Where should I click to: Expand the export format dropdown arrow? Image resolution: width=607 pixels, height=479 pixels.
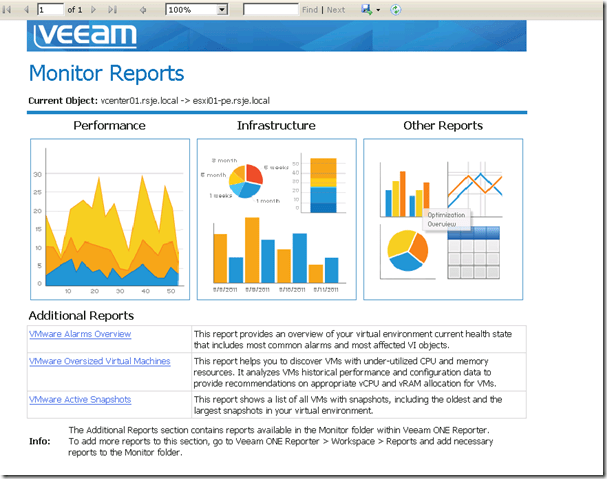[378, 9]
